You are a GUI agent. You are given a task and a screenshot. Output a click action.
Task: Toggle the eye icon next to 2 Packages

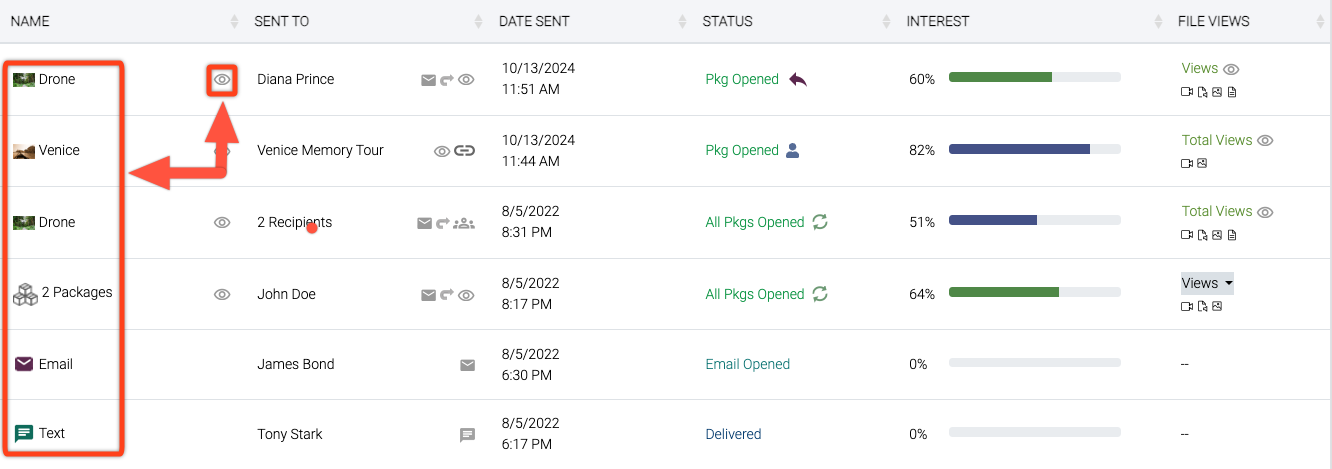coord(222,294)
